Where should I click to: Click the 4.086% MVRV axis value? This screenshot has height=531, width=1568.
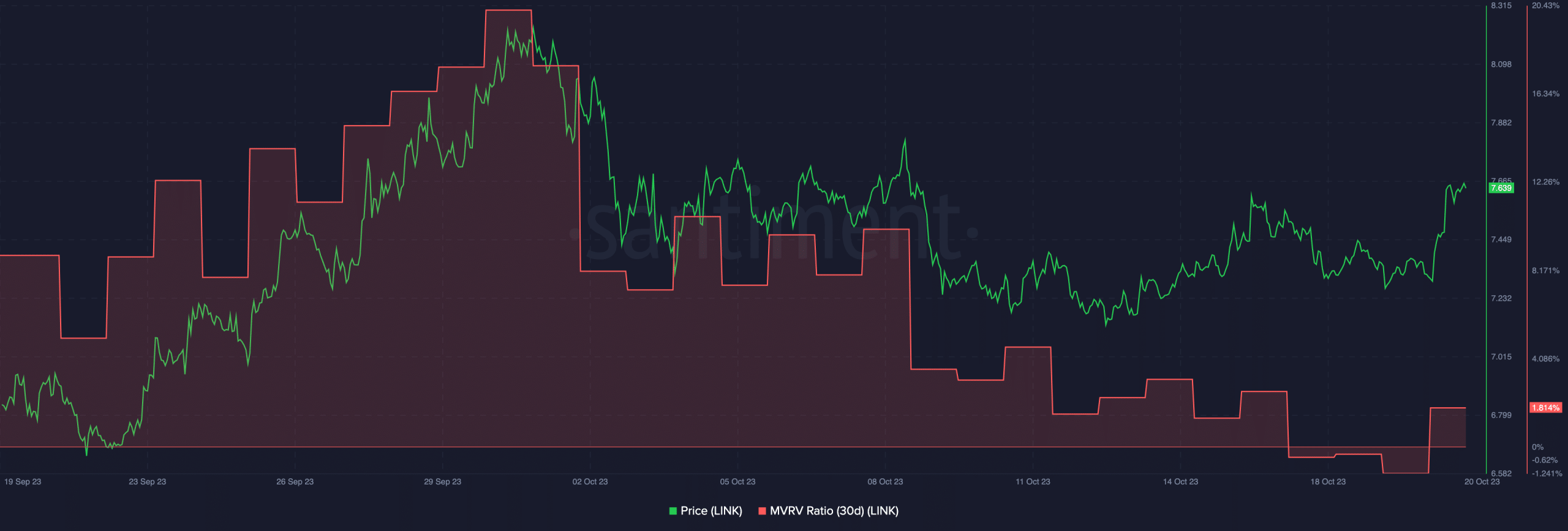point(1546,359)
